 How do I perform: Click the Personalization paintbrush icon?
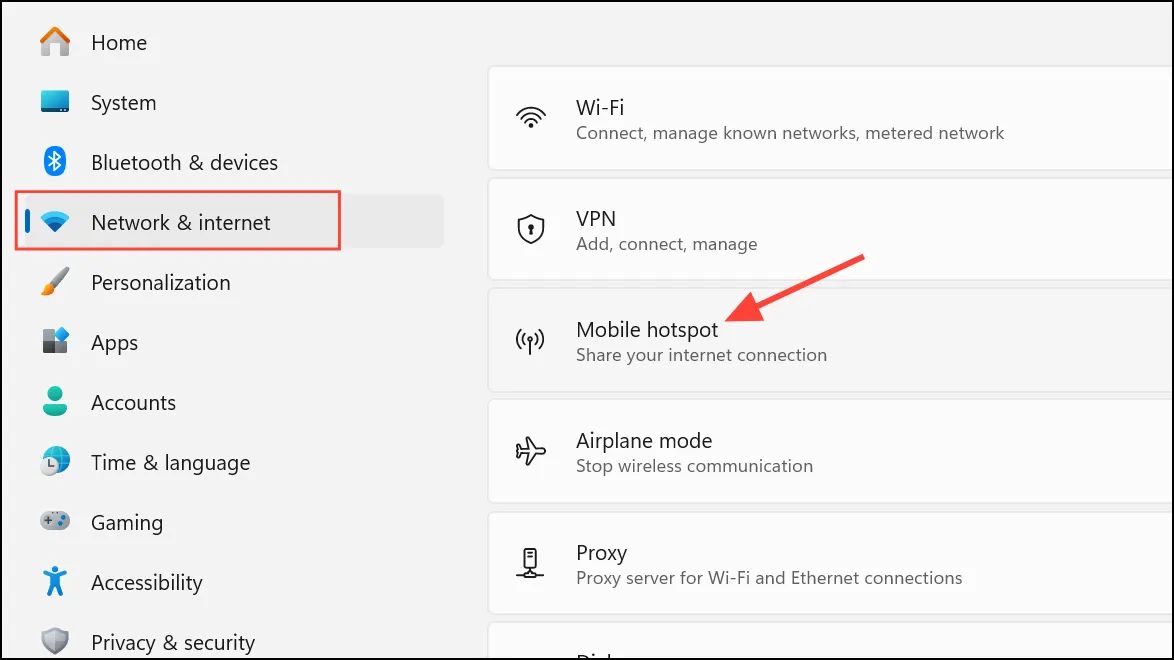pyautogui.click(x=55, y=282)
